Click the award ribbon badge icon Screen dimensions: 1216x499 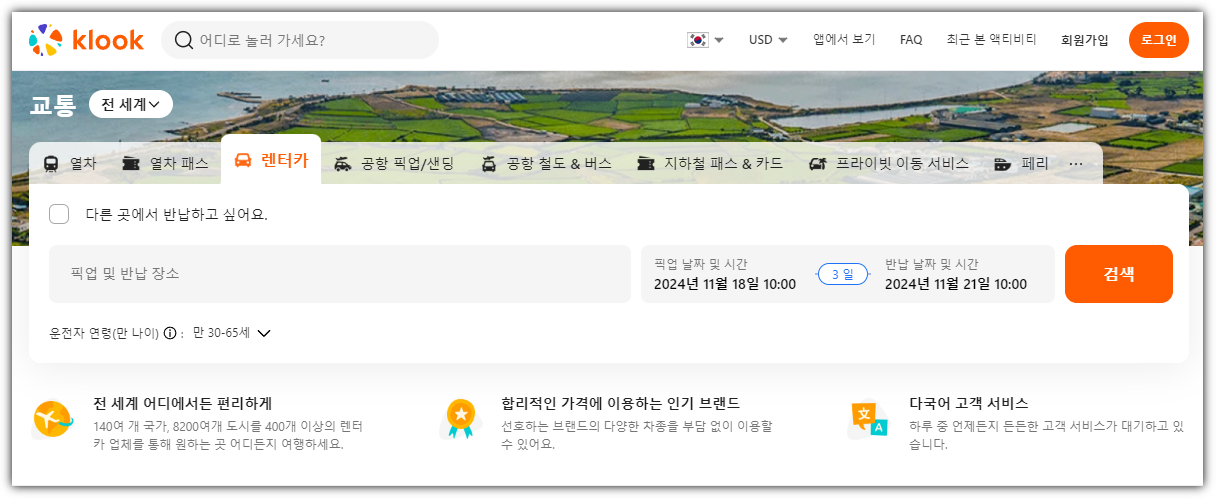pyautogui.click(x=460, y=419)
